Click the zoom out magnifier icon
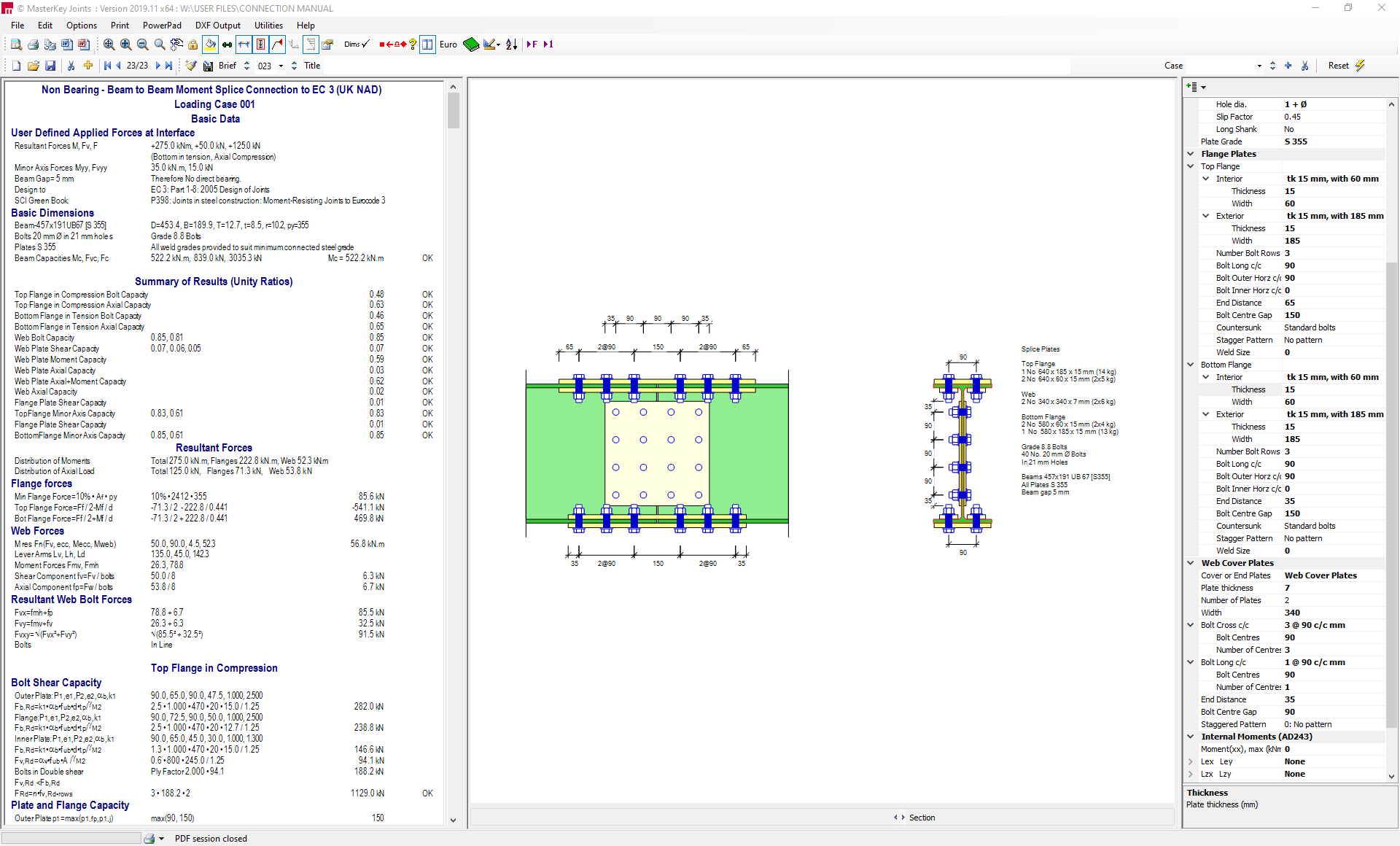Image resolution: width=1400 pixels, height=846 pixels. point(142,44)
